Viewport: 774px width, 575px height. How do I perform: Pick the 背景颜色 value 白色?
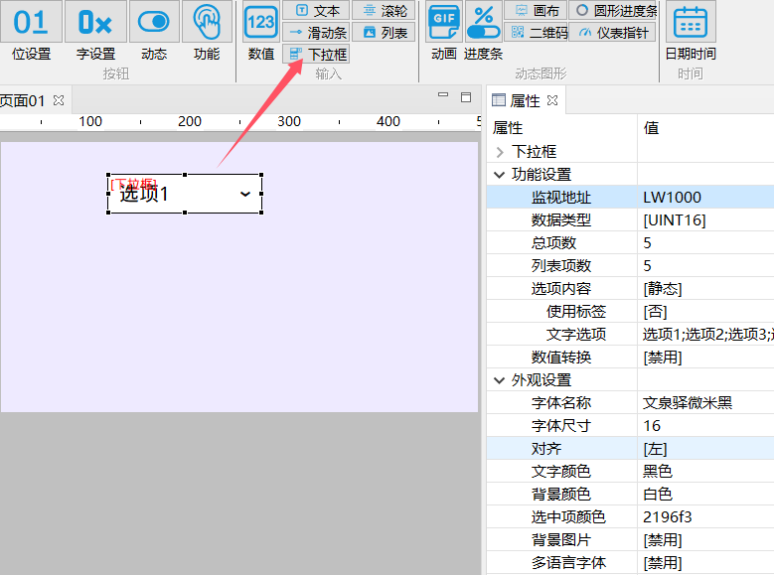point(706,494)
